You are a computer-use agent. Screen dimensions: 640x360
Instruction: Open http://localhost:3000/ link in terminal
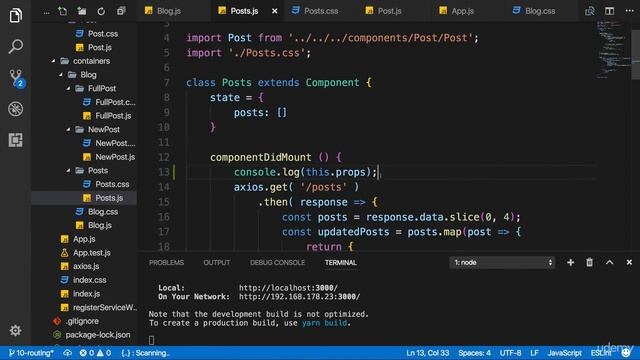click(x=288, y=288)
